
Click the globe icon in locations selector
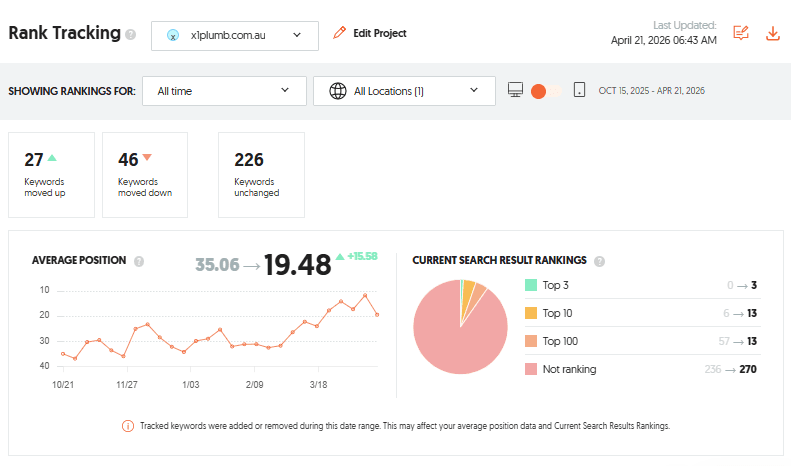(337, 91)
